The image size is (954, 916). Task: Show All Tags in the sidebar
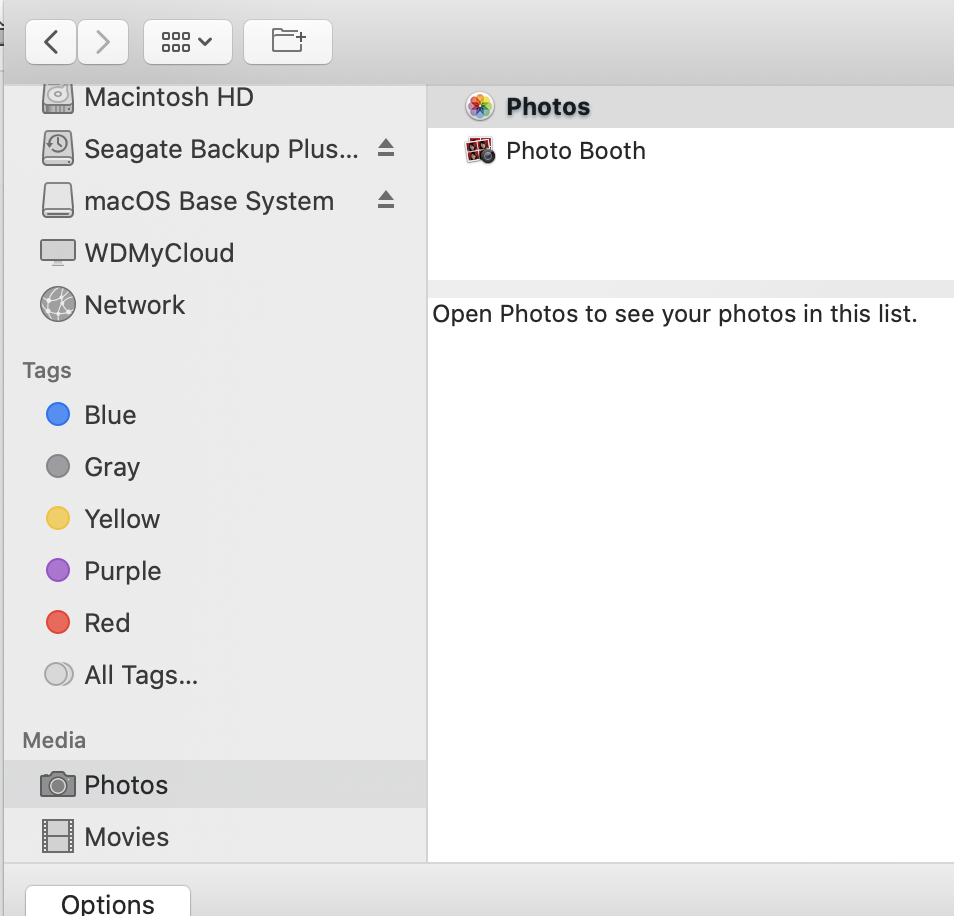click(x=215, y=675)
